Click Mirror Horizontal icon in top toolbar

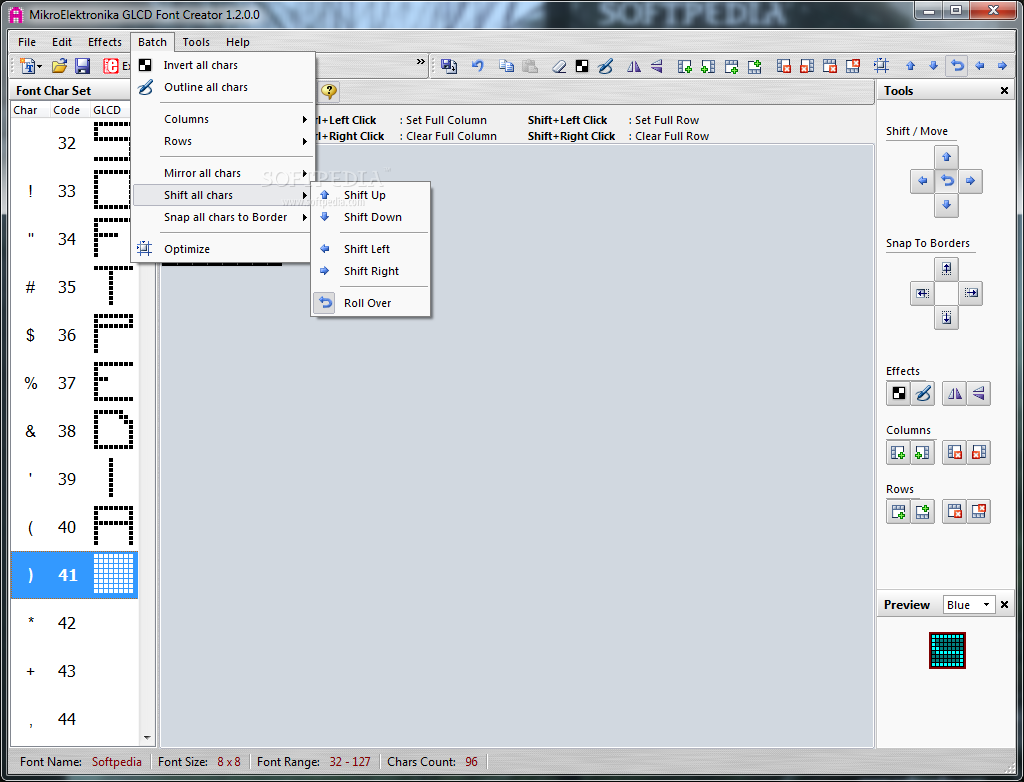(x=633, y=65)
